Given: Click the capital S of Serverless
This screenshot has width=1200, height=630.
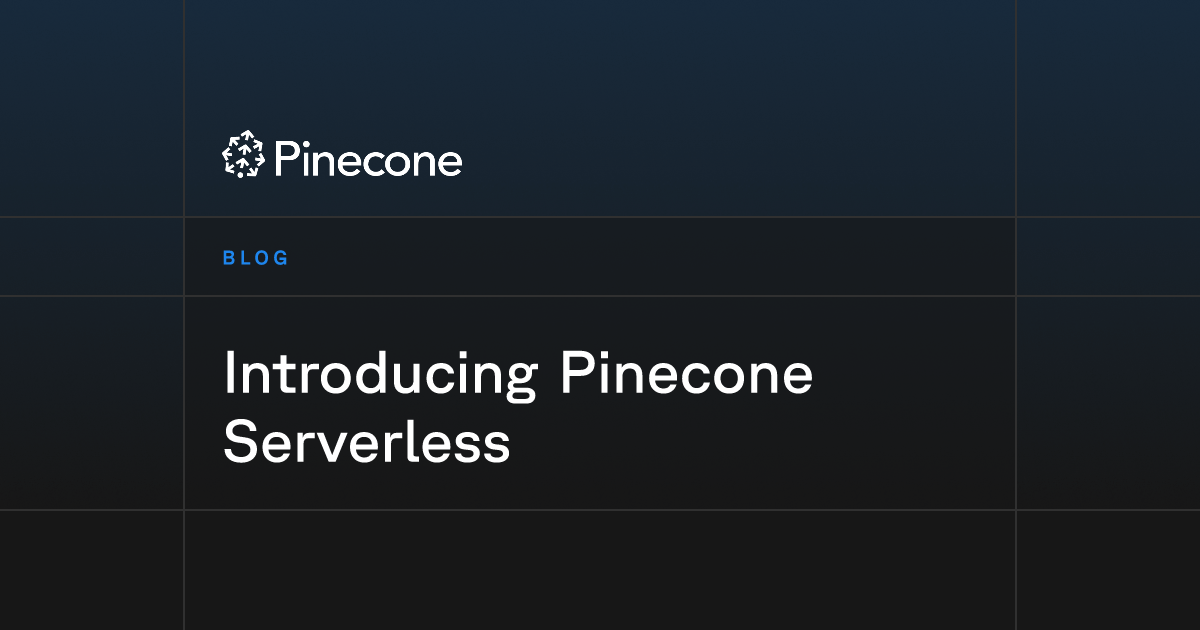Looking at the screenshot, I should click(x=240, y=442).
